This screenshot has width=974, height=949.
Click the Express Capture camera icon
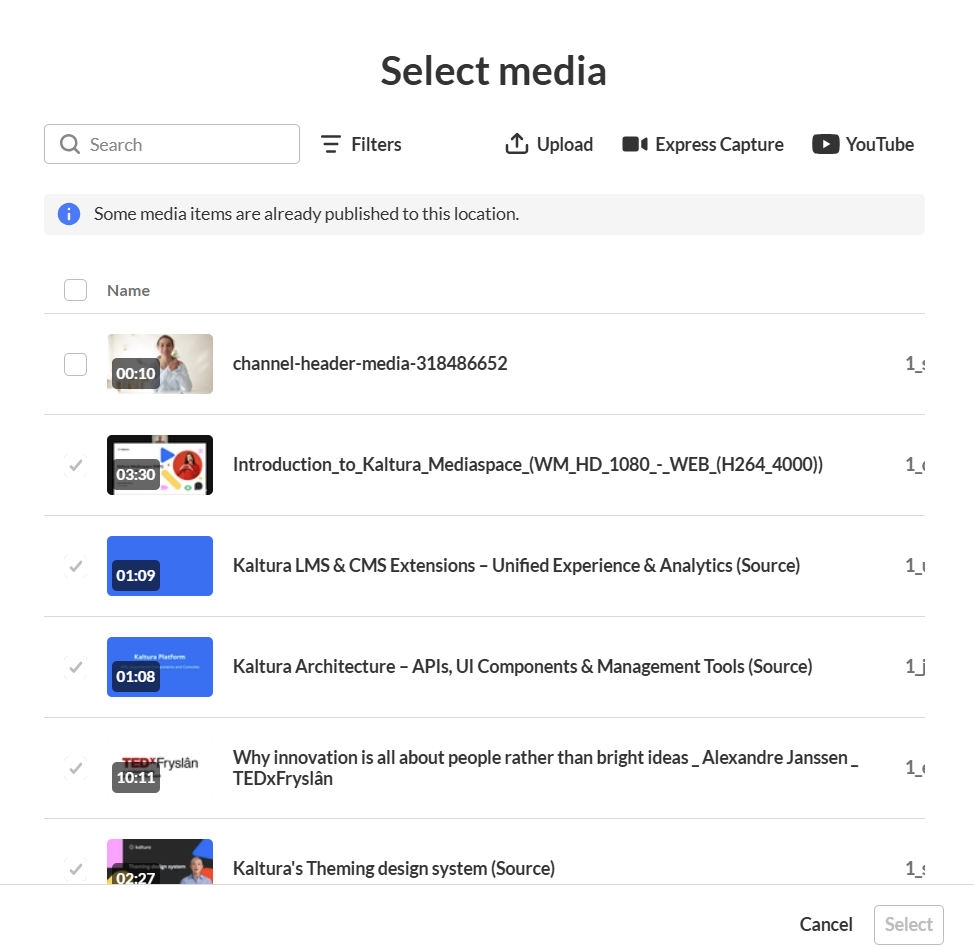pos(635,144)
